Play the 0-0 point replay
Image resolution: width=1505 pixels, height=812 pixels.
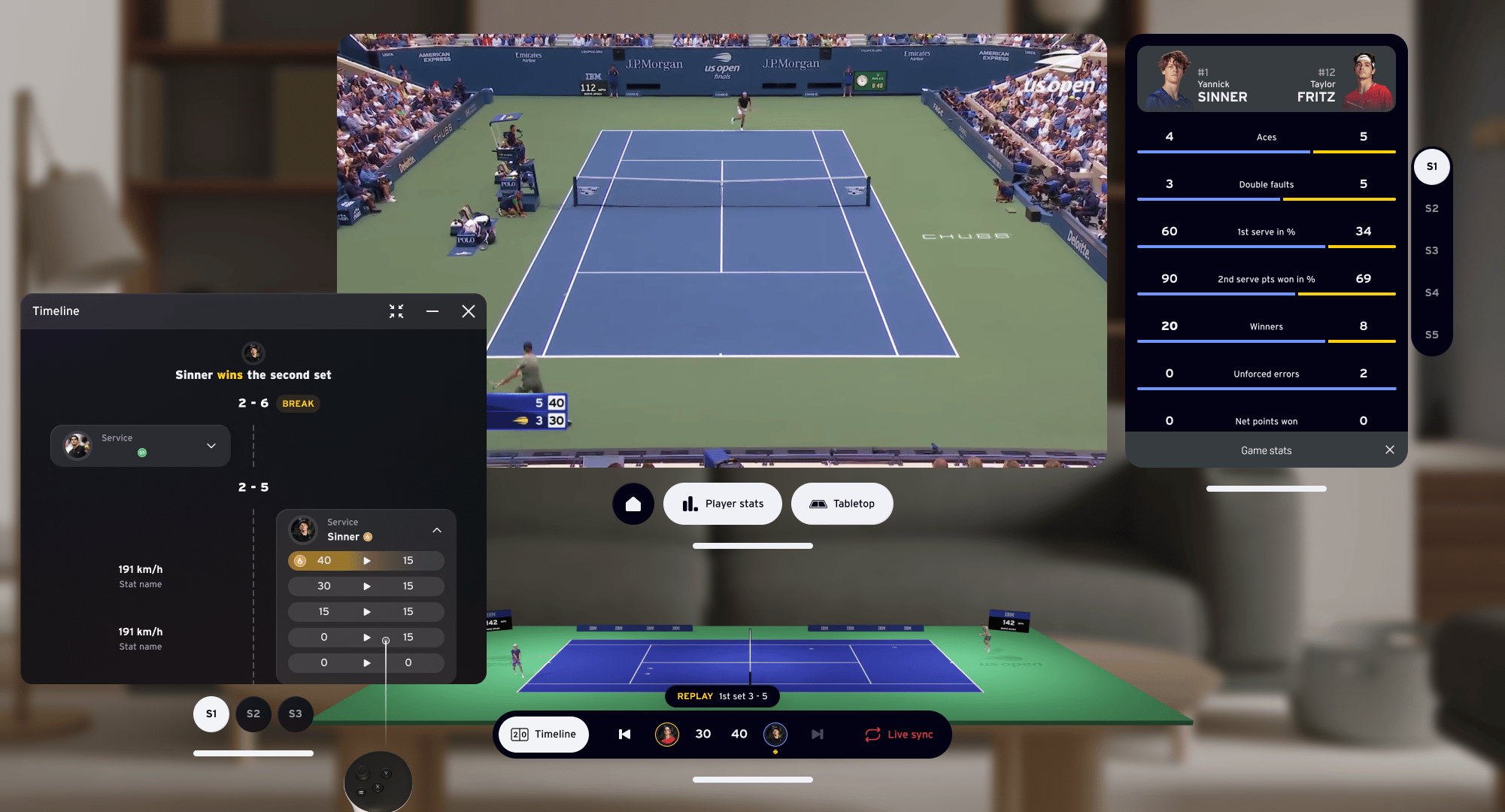click(x=366, y=663)
